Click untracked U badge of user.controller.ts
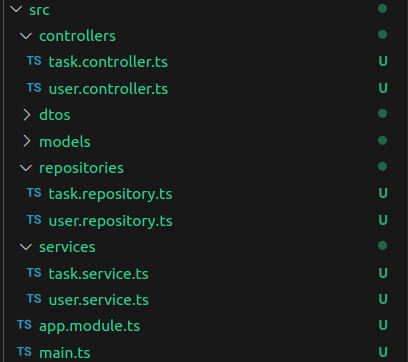The width and height of the screenshot is (408, 362). [x=383, y=88]
